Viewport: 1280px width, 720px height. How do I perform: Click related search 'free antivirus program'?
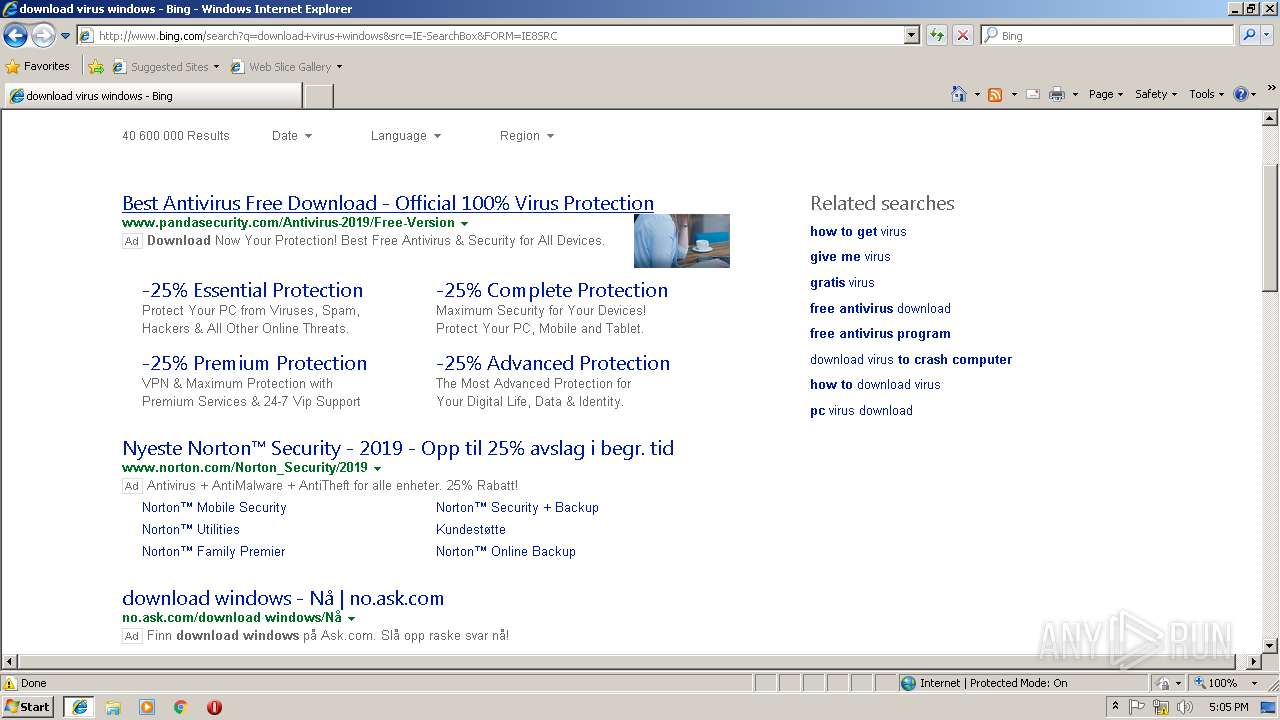tap(880, 333)
